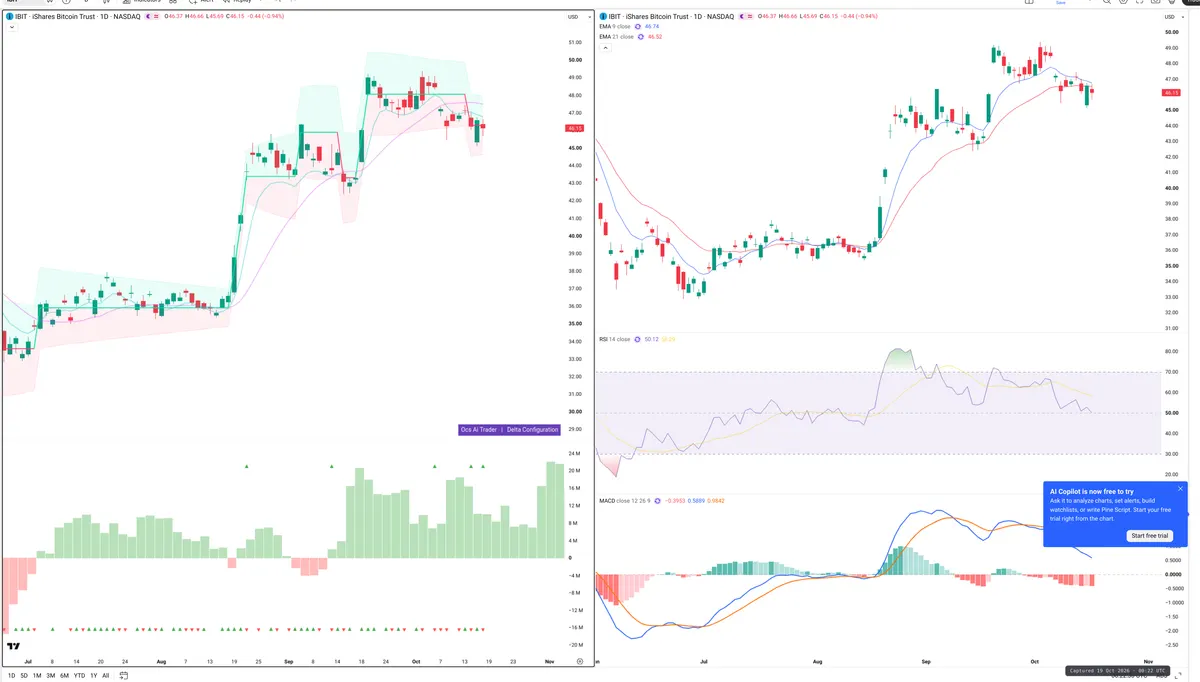Open the left chart time-axis settings gear

[x=580, y=662]
